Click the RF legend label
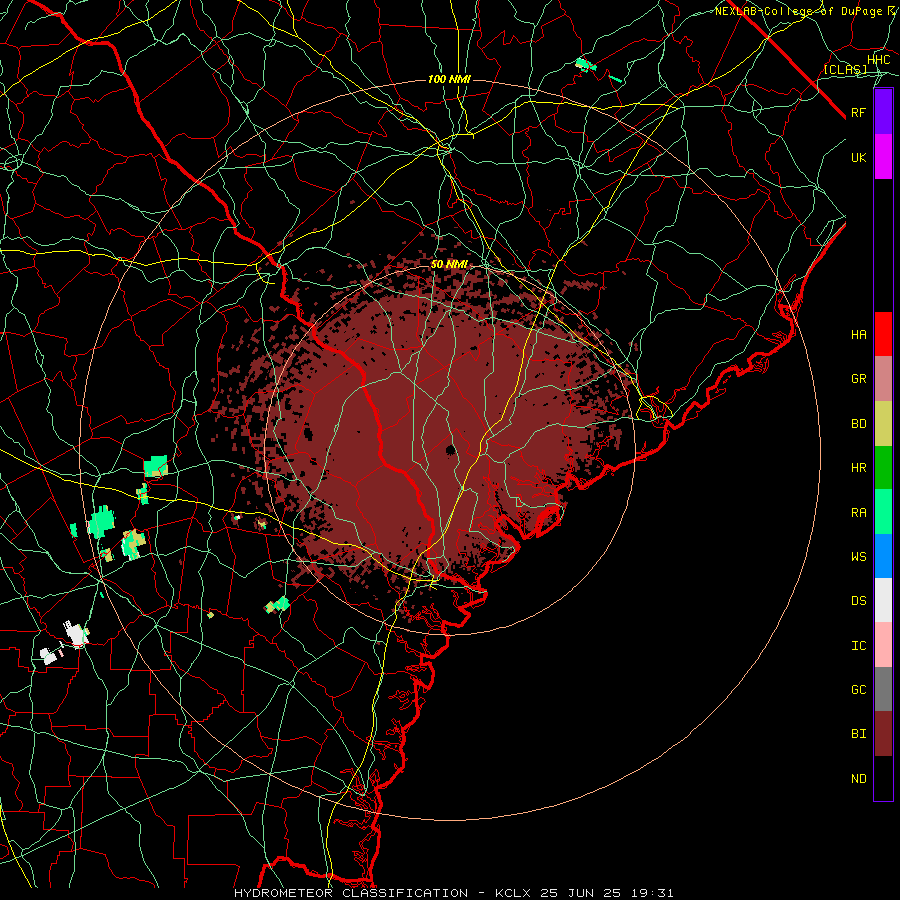900x900 pixels. point(859,112)
